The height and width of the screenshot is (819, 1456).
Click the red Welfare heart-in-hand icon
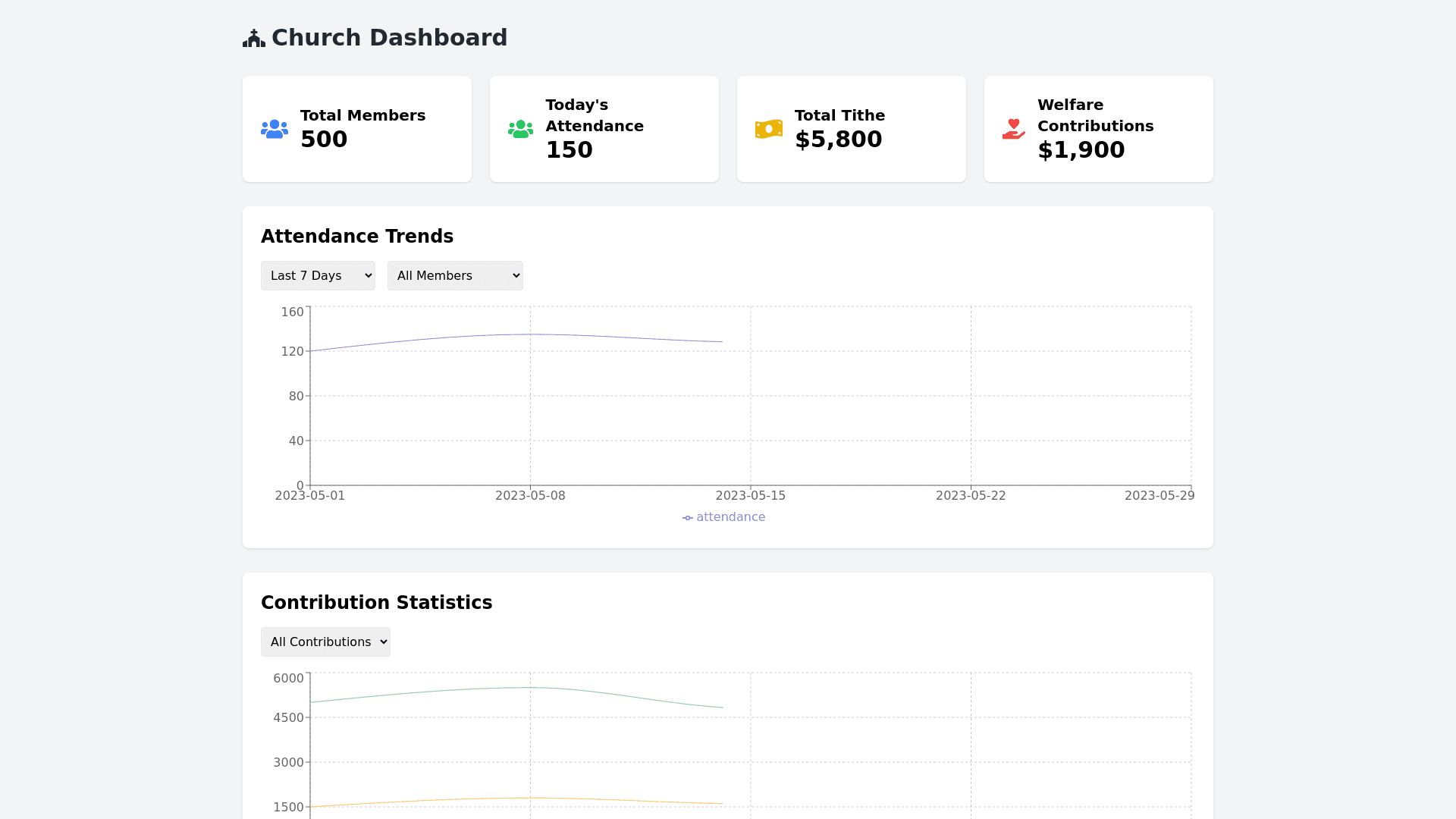pyautogui.click(x=1013, y=129)
